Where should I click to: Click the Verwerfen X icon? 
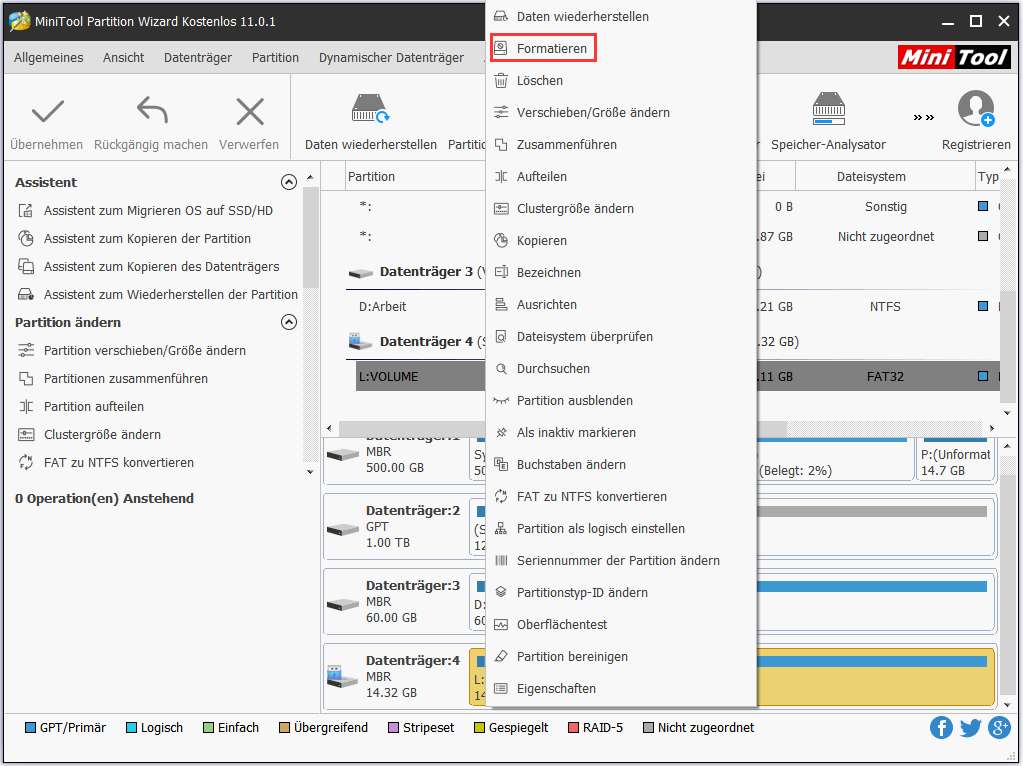pyautogui.click(x=248, y=113)
